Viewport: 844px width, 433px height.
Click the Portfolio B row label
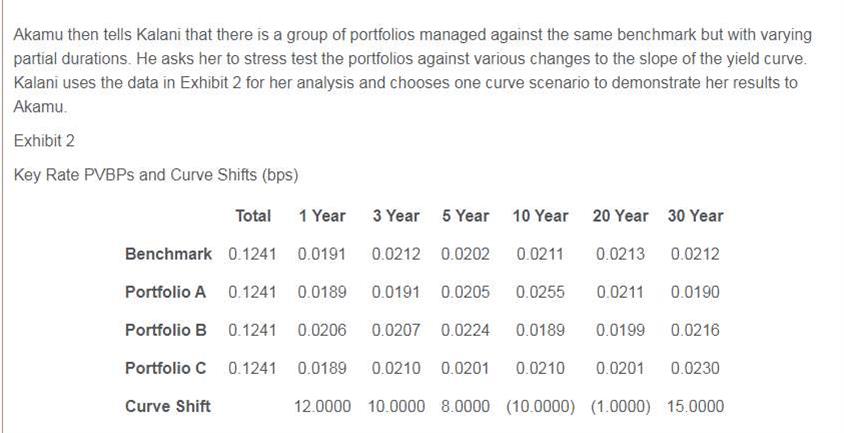click(165, 330)
